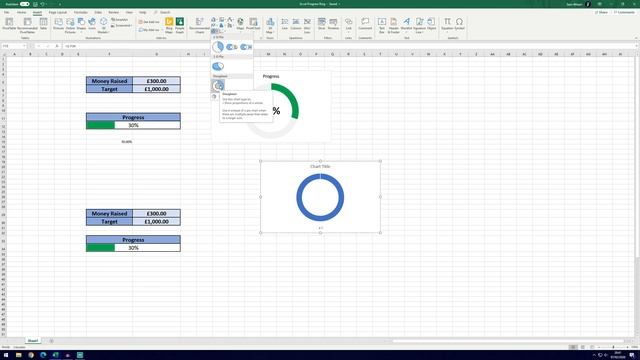Click the Name Box

click(14, 46)
